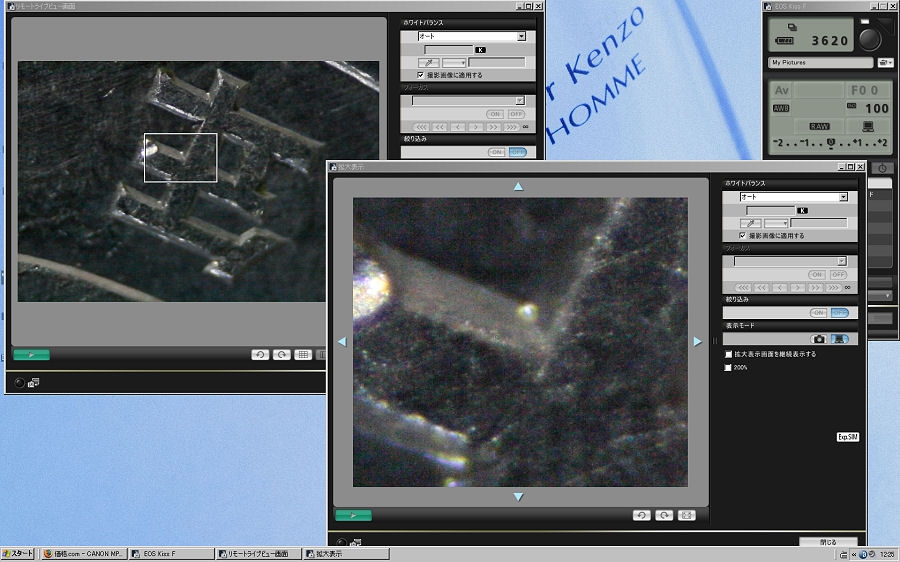
Task: Click the round shutter release button
Action: (870, 39)
